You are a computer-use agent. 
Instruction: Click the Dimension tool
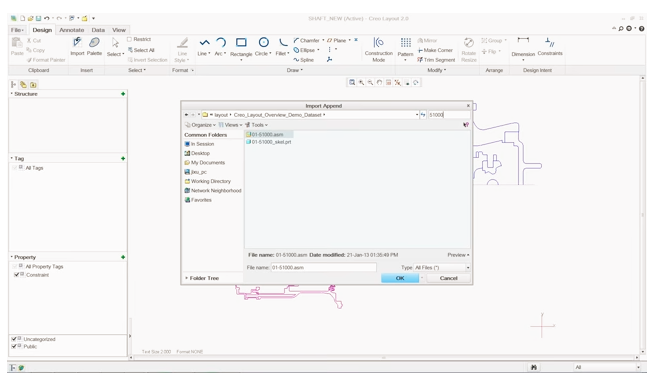point(523,48)
